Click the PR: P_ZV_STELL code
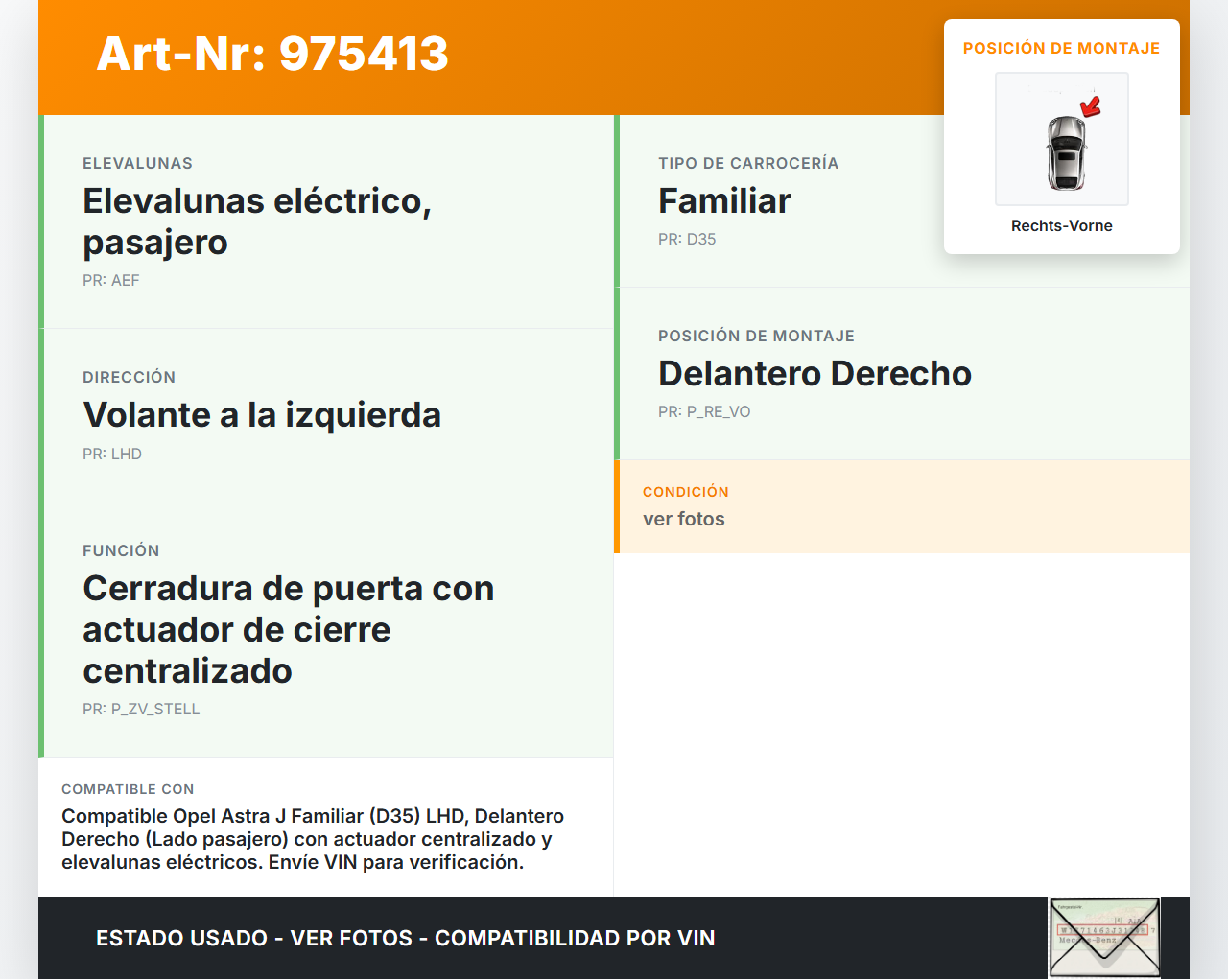1228x980 pixels. (141, 710)
